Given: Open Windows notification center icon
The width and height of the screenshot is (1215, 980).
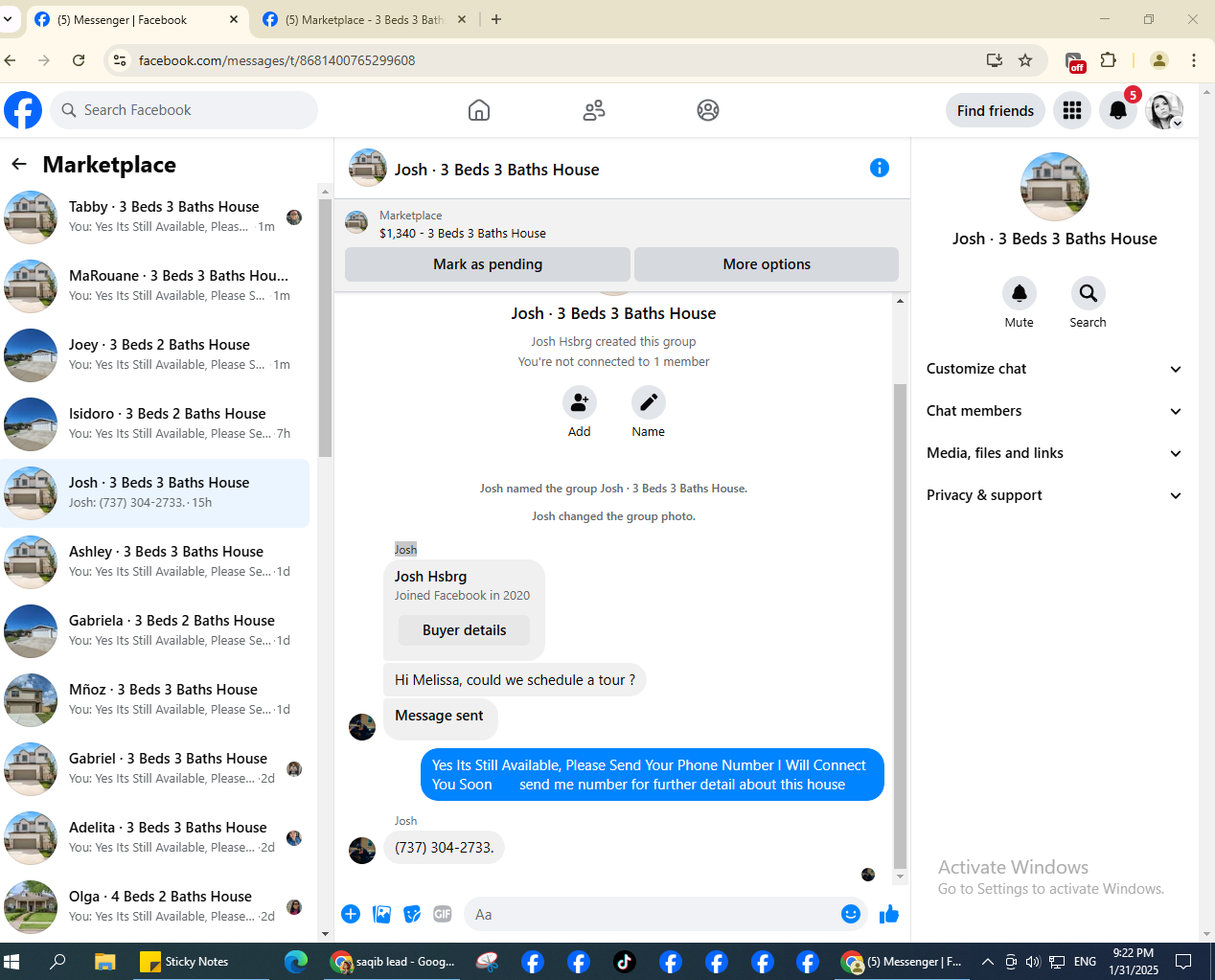Looking at the screenshot, I should 1184,962.
